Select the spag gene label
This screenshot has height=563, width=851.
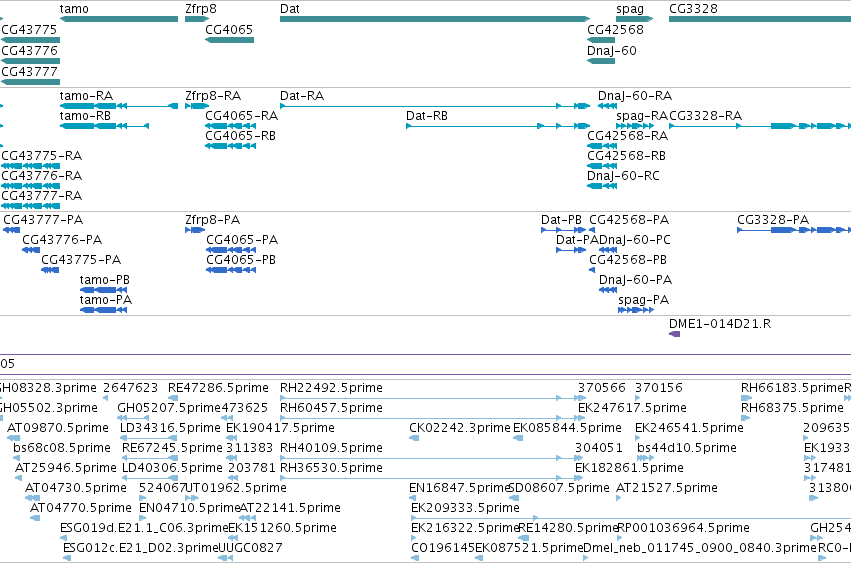[x=630, y=9]
